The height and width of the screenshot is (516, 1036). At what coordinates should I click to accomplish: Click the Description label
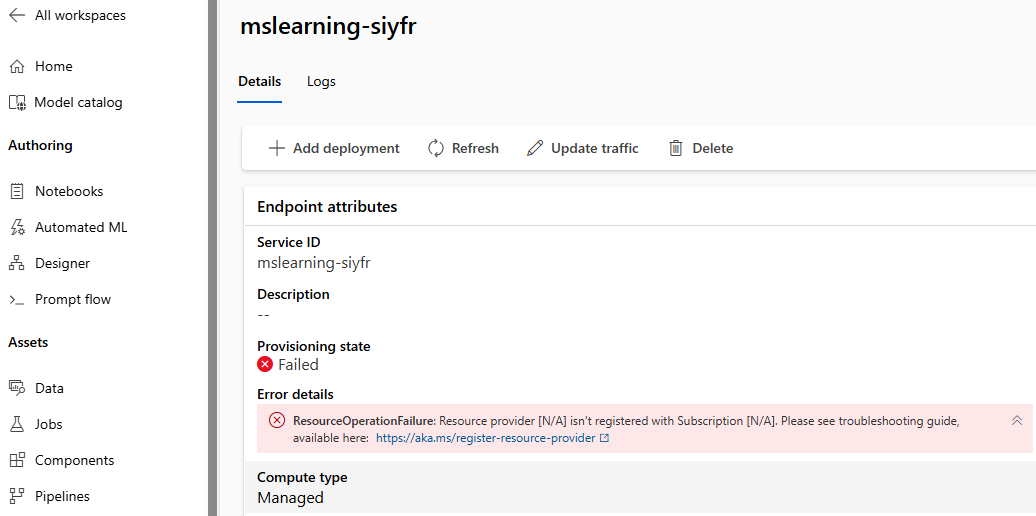click(293, 294)
